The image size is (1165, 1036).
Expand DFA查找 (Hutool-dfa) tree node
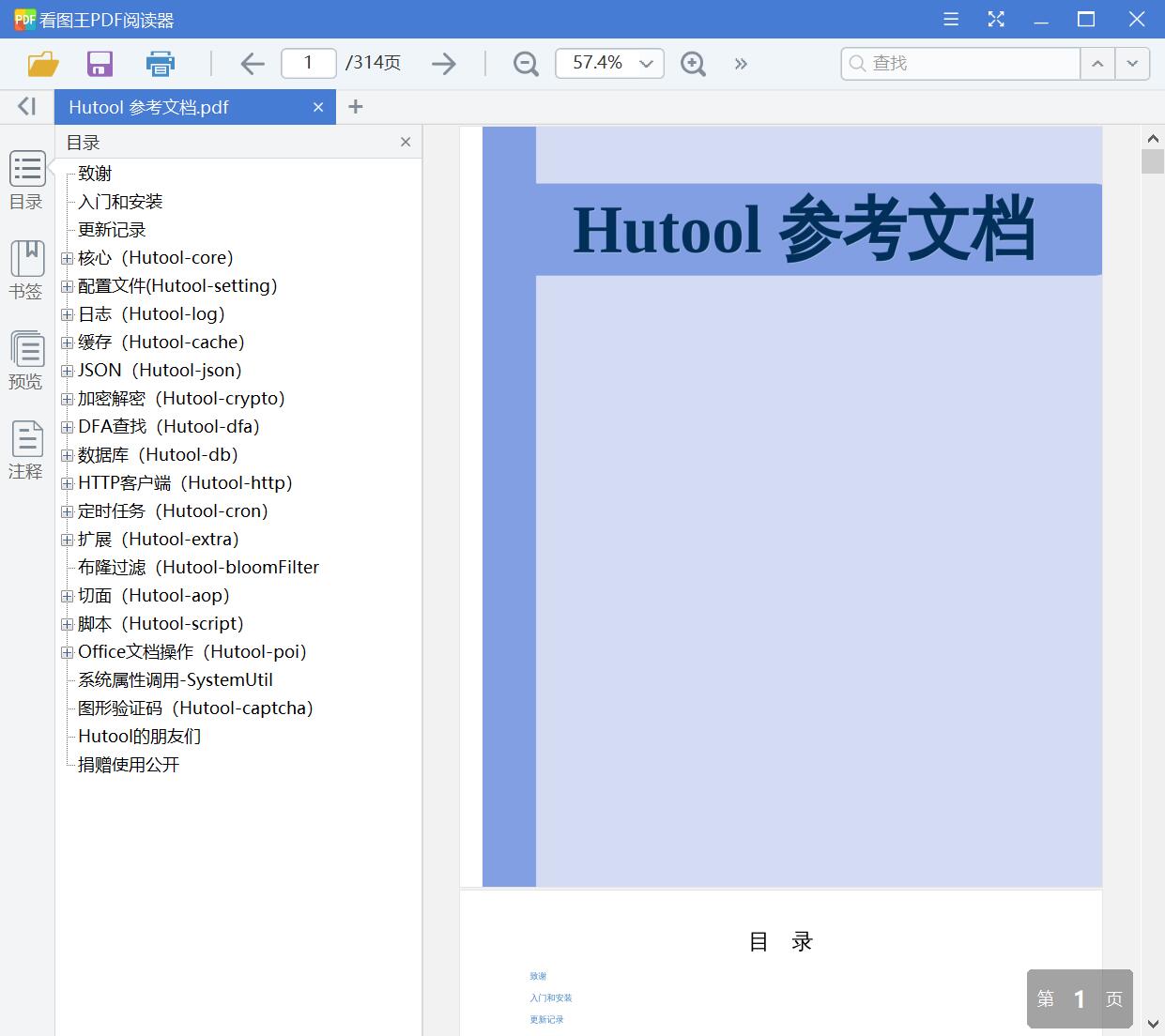click(67, 427)
